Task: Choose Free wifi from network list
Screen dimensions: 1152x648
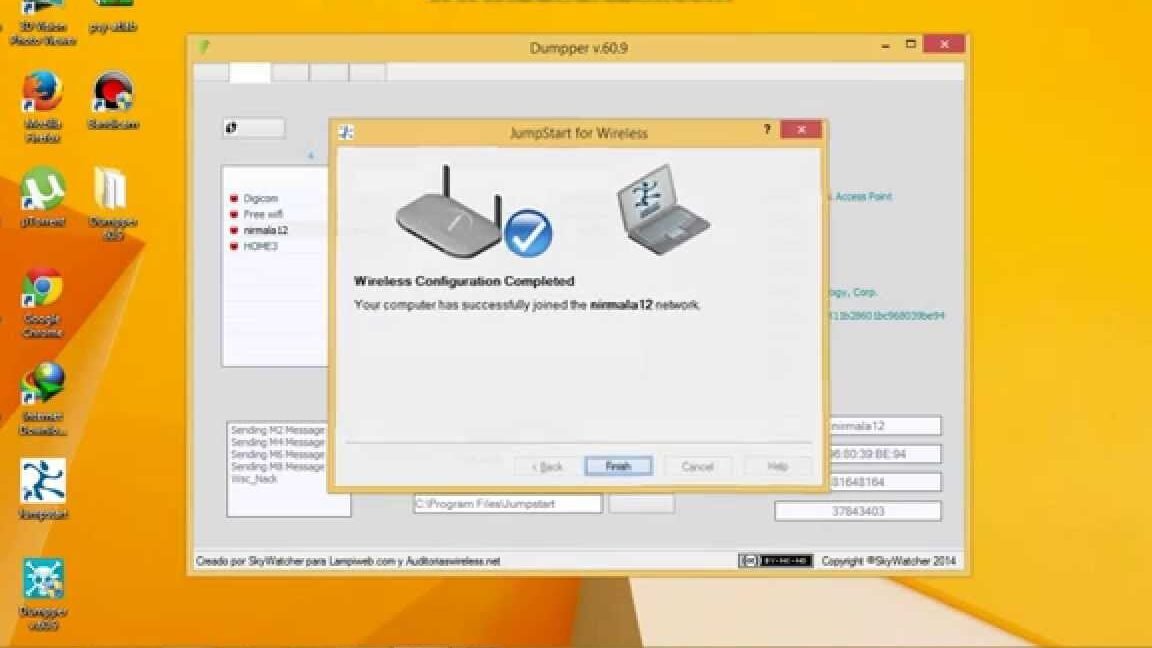Action: (262, 214)
